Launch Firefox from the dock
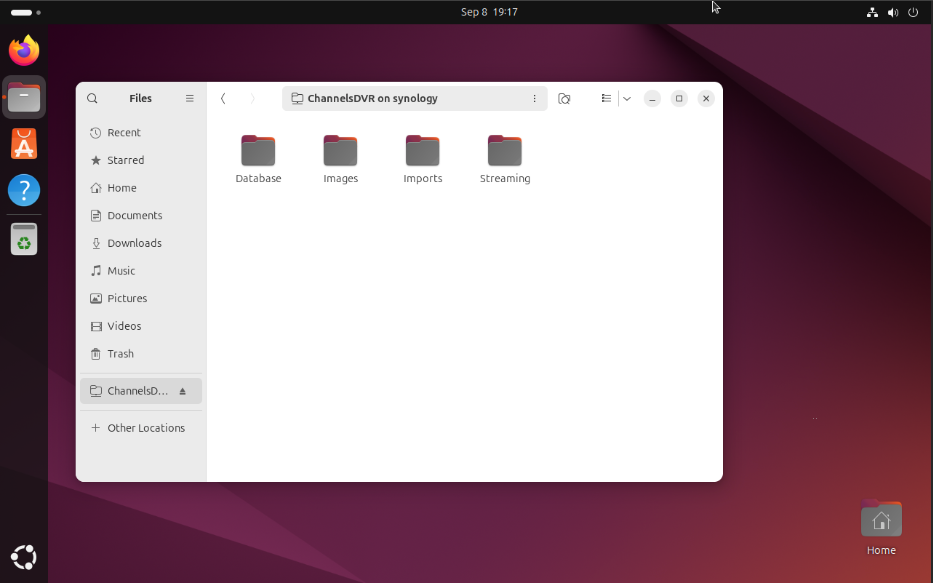Image resolution: width=933 pixels, height=583 pixels. (24, 51)
